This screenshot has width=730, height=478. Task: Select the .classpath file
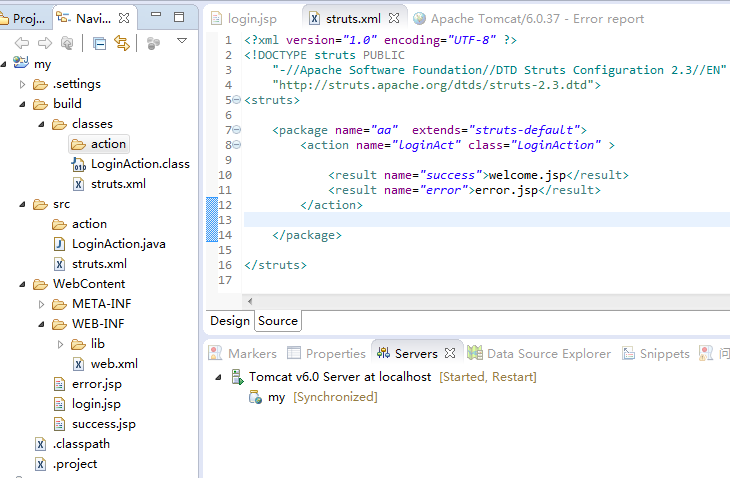72,444
